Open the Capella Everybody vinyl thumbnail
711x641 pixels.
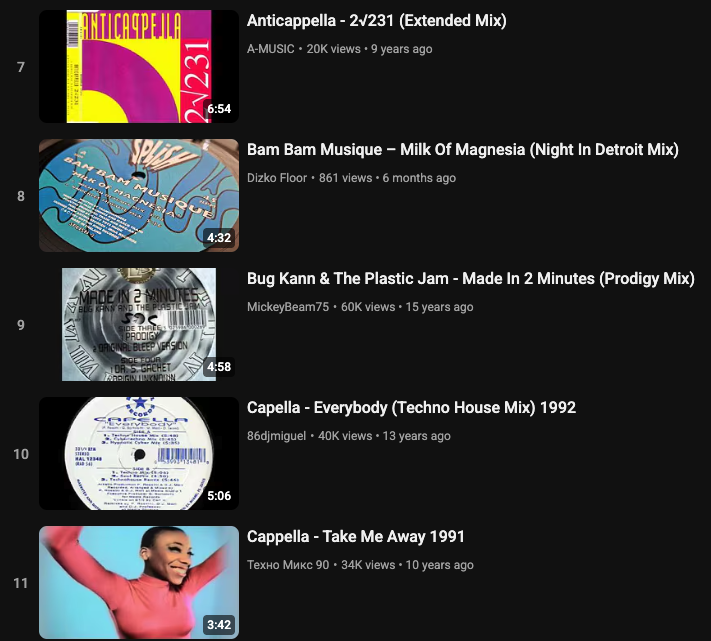pyautogui.click(x=139, y=453)
